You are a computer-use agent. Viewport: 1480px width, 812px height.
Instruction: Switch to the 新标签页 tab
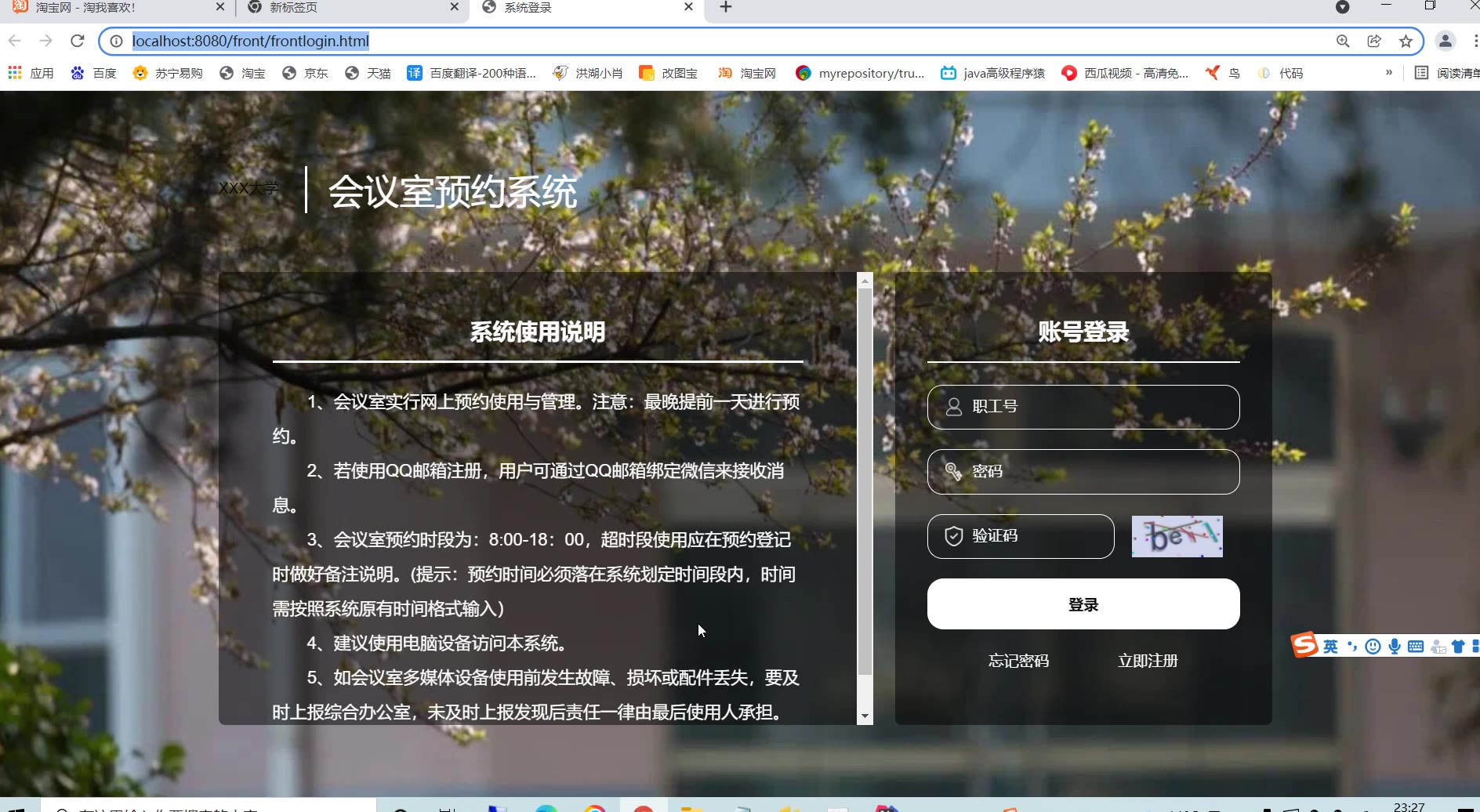pos(345,7)
